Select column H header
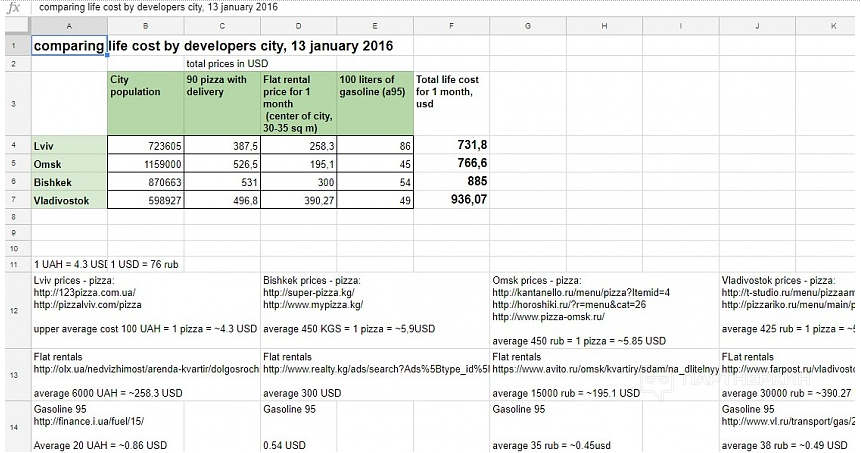This screenshot has height=453, width=861. coord(604,26)
